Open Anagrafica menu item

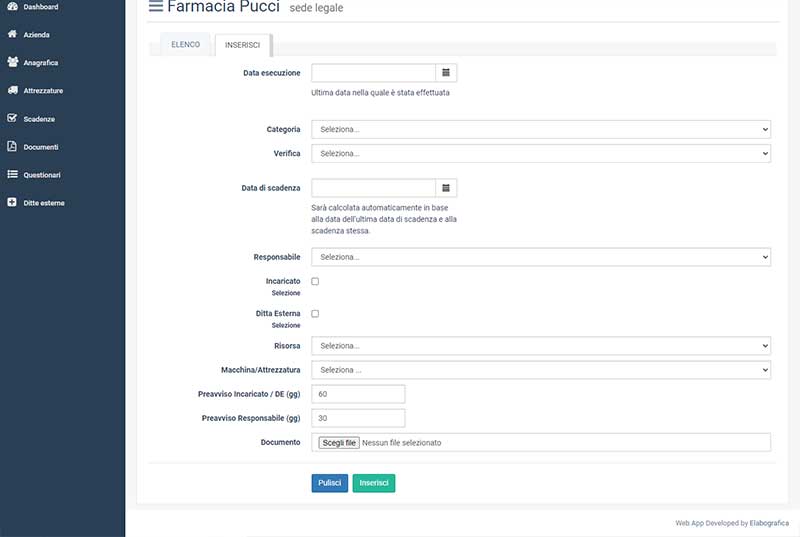point(41,63)
